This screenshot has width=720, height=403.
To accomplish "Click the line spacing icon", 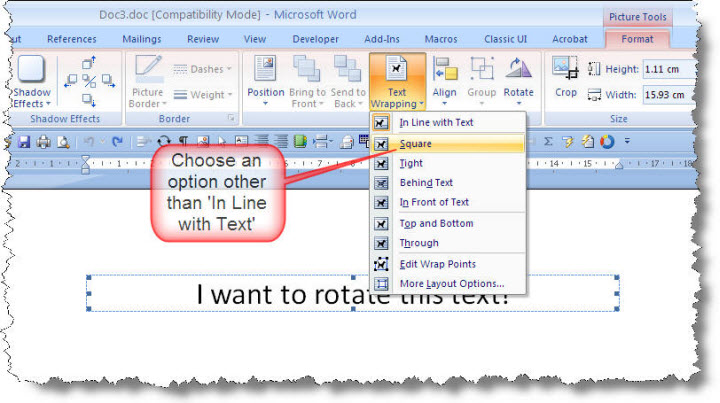I will click(321, 142).
